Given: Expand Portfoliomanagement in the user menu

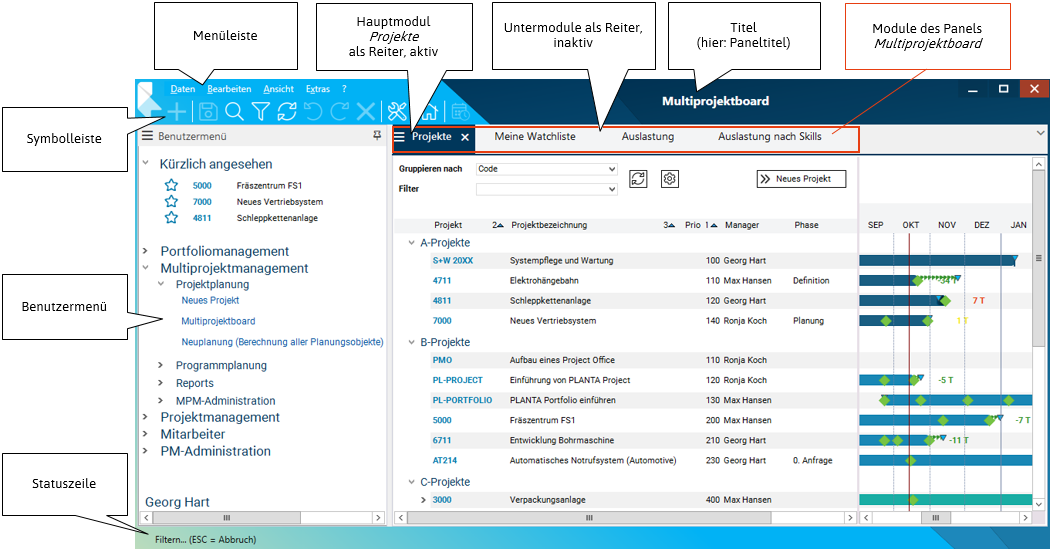Looking at the screenshot, I should tap(146, 252).
